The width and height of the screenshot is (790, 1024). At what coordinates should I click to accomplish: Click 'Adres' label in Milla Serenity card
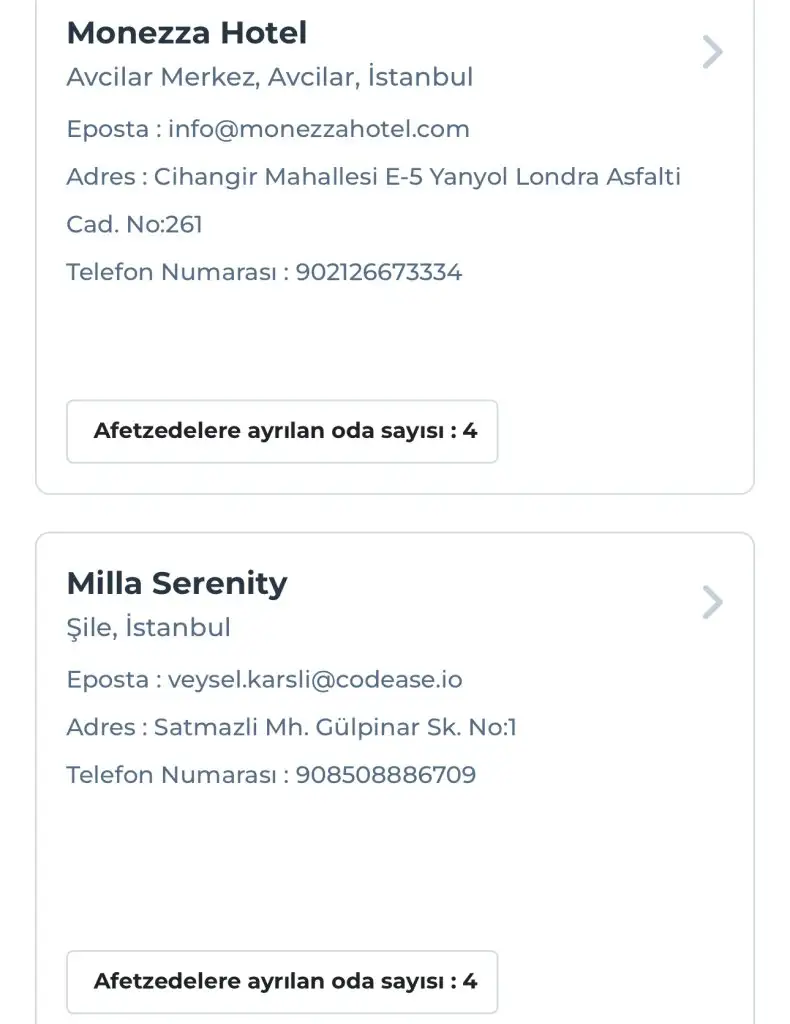point(100,728)
